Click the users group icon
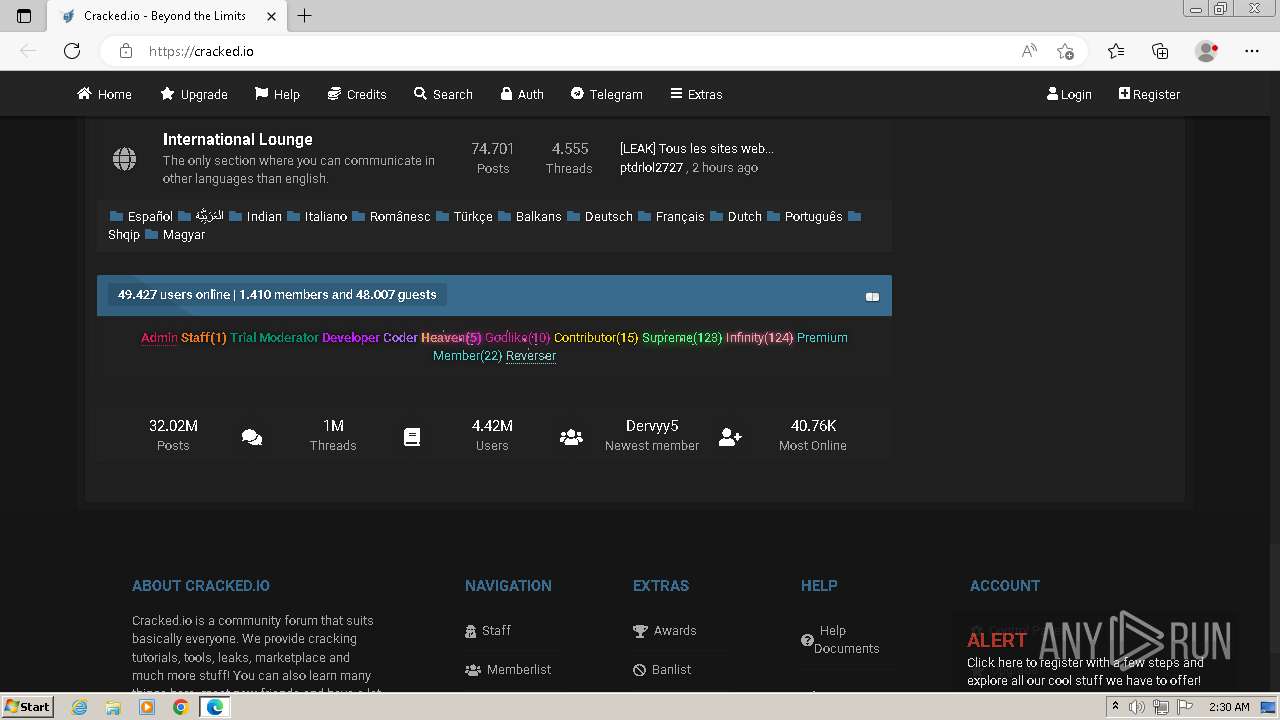The width and height of the screenshot is (1280, 720). 571,437
